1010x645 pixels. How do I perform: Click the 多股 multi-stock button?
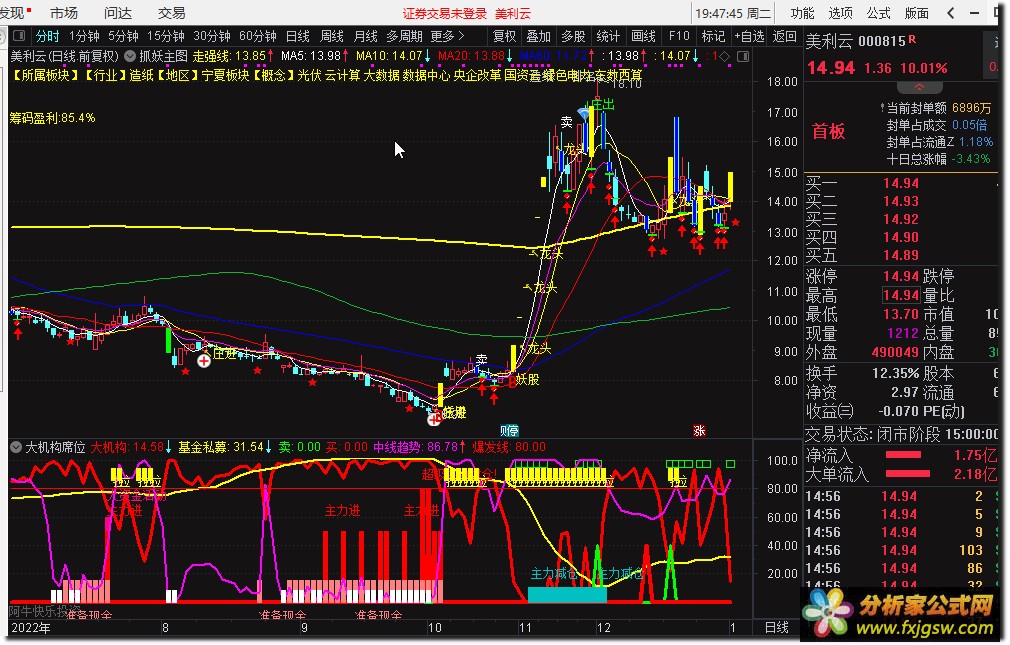[573, 36]
